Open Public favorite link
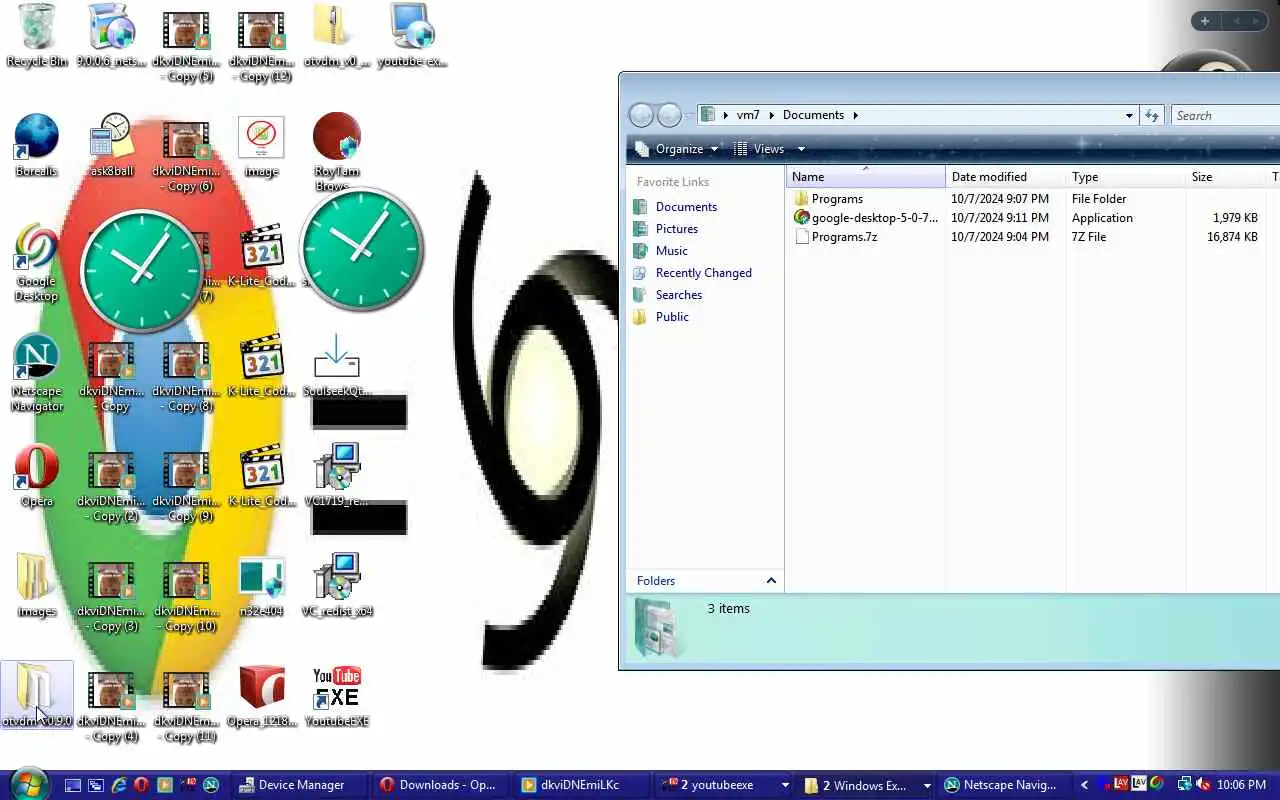This screenshot has height=800, width=1280. [672, 317]
